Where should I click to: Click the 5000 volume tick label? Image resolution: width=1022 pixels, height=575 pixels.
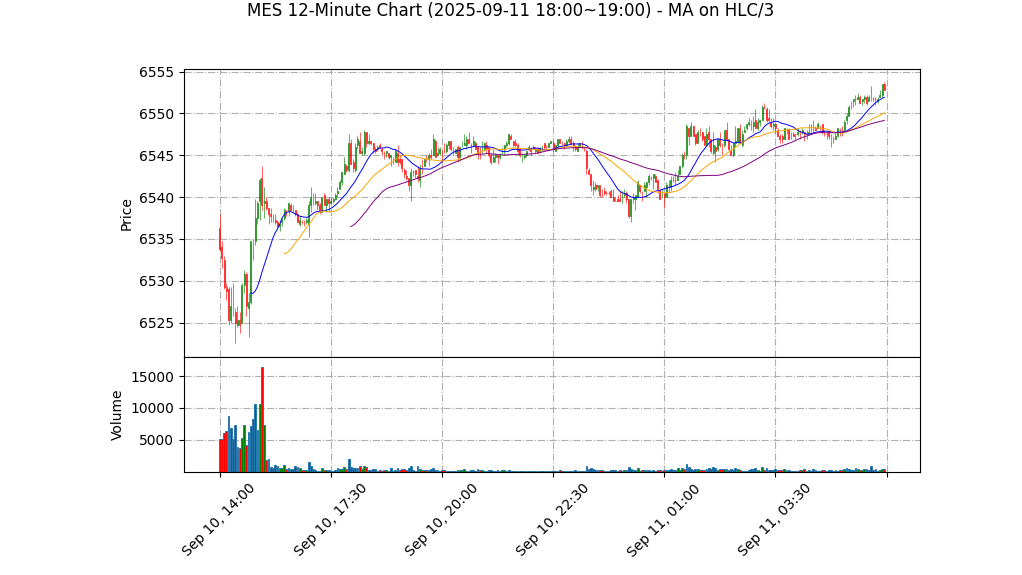[157, 441]
